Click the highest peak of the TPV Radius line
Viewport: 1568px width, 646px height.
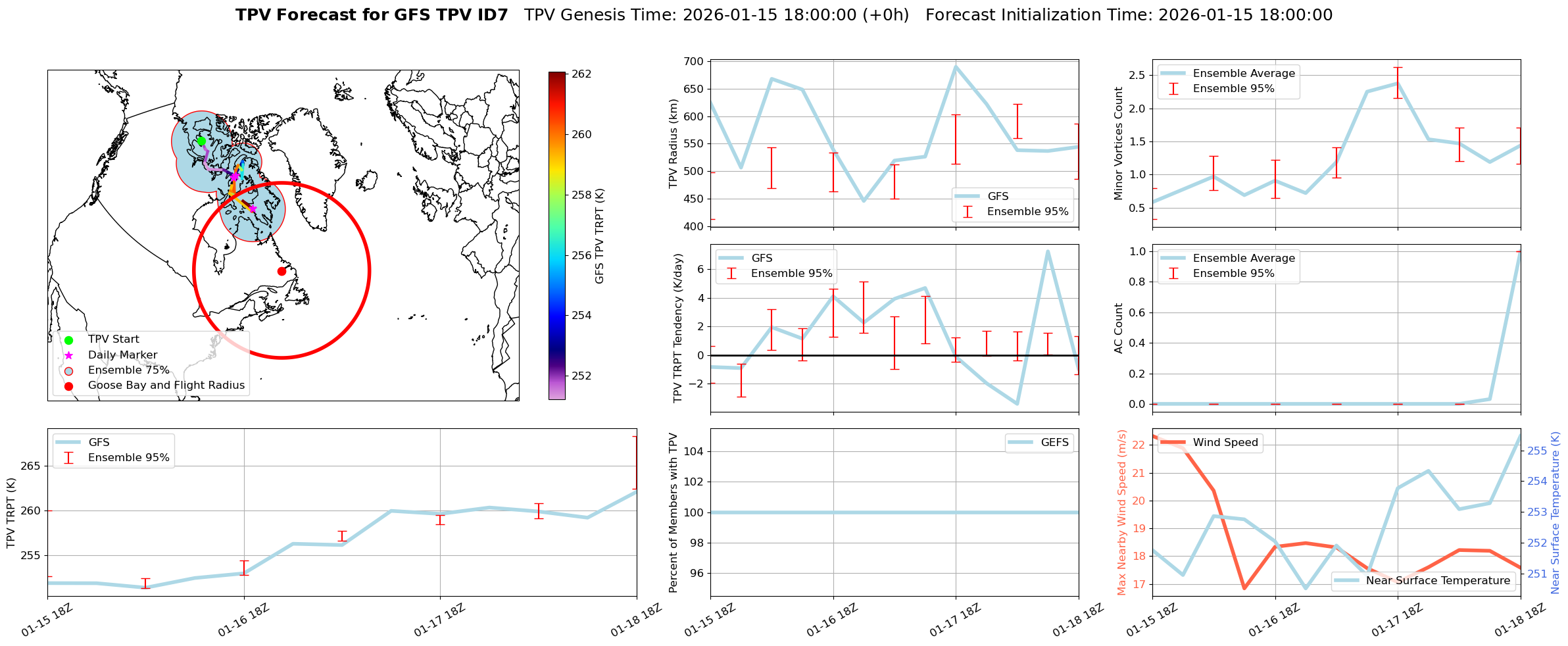(956, 66)
